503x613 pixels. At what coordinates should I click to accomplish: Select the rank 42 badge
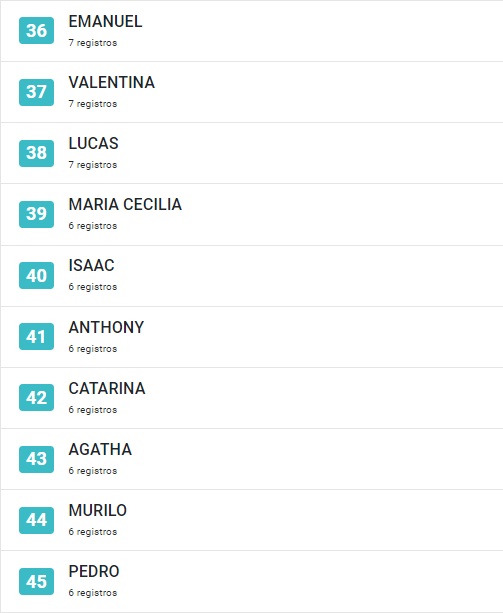coord(36,397)
